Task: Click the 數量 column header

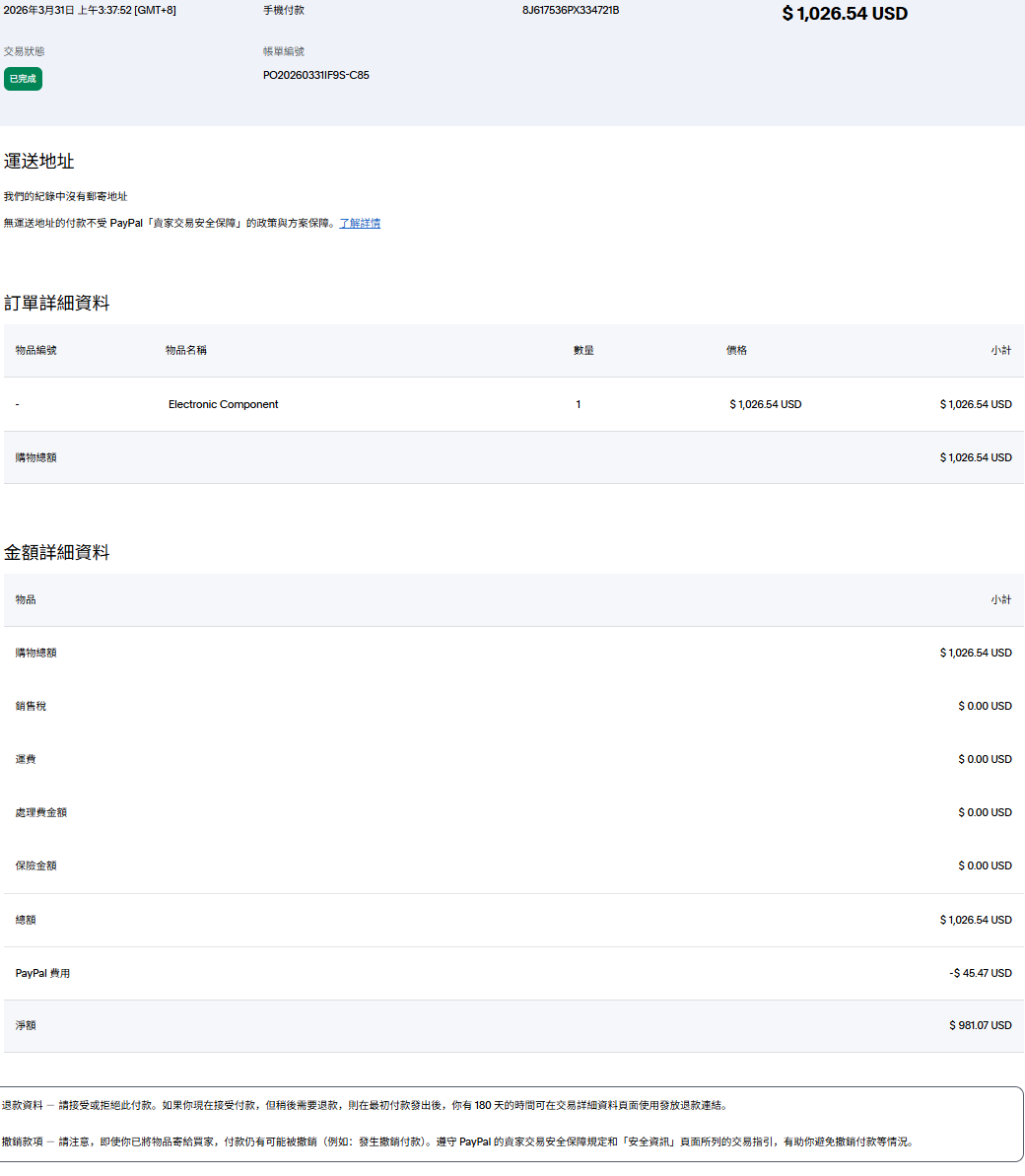Action: (x=583, y=350)
